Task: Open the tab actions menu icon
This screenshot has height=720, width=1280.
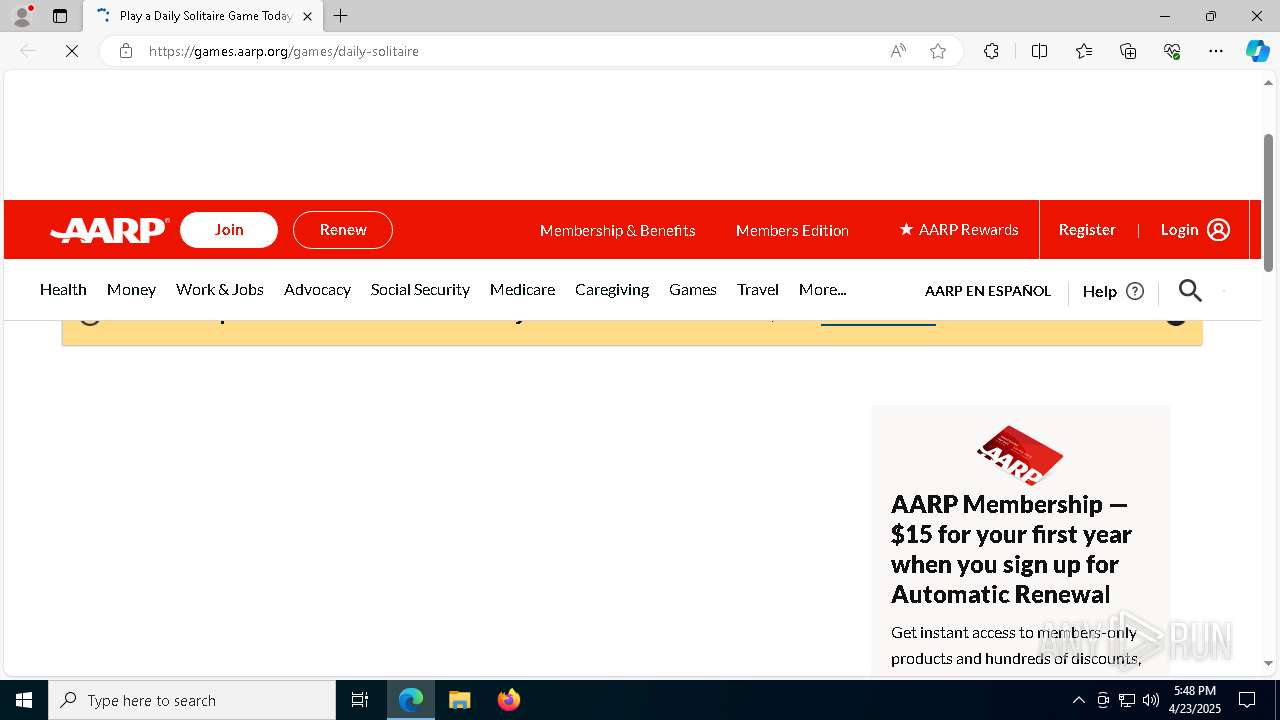Action: point(60,16)
